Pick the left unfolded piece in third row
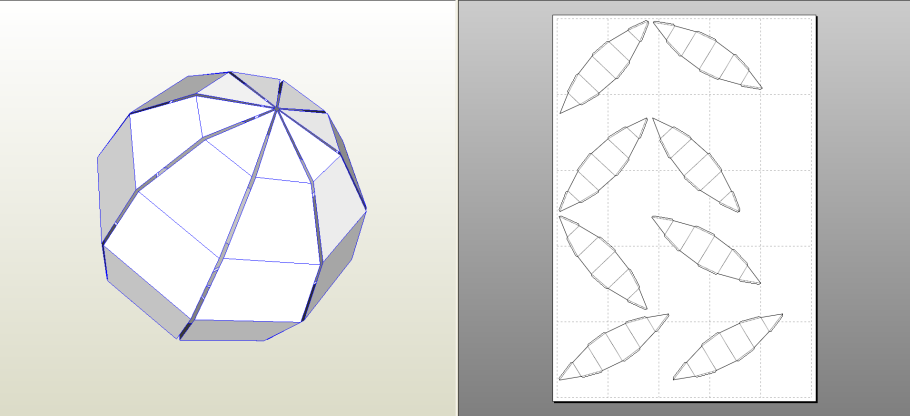The height and width of the screenshot is (416, 910). [603, 260]
